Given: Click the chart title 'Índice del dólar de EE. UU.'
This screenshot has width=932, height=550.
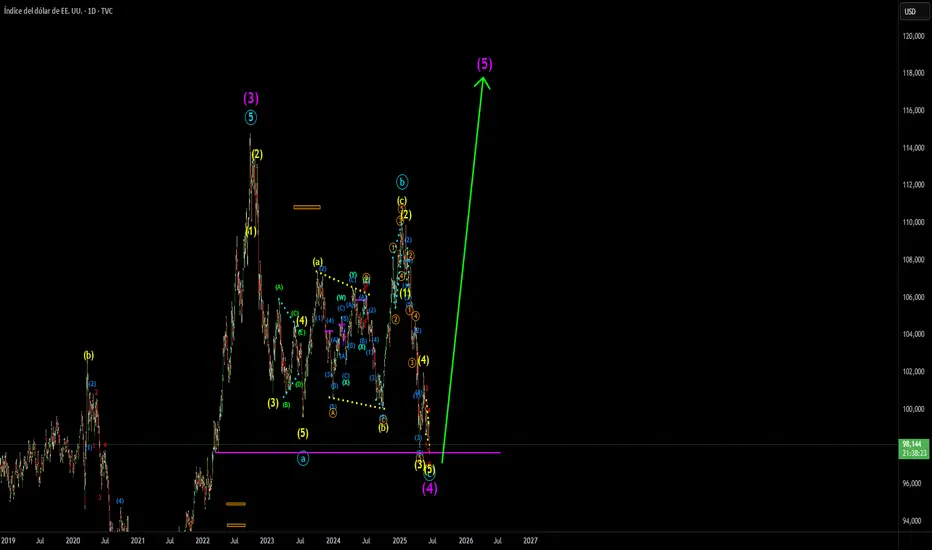Looking at the screenshot, I should coord(43,11).
